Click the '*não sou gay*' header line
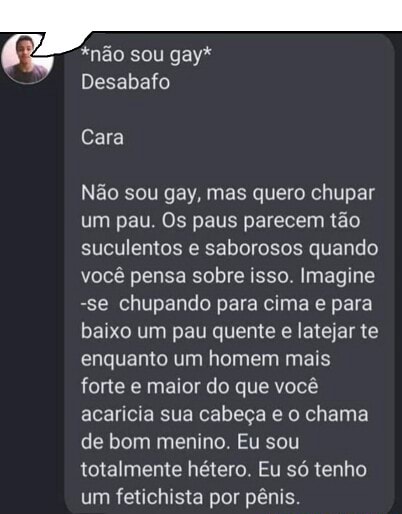The image size is (402, 514). click(x=146, y=54)
